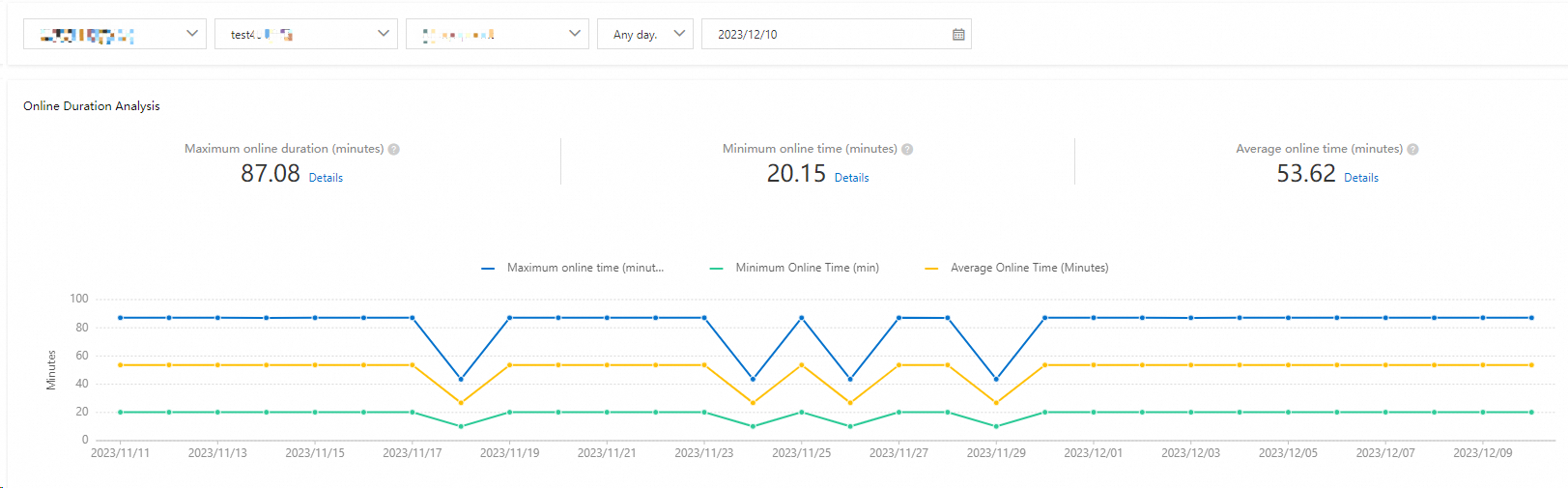
Task: Open Details link for 20.15 minimum time
Action: click(x=851, y=178)
